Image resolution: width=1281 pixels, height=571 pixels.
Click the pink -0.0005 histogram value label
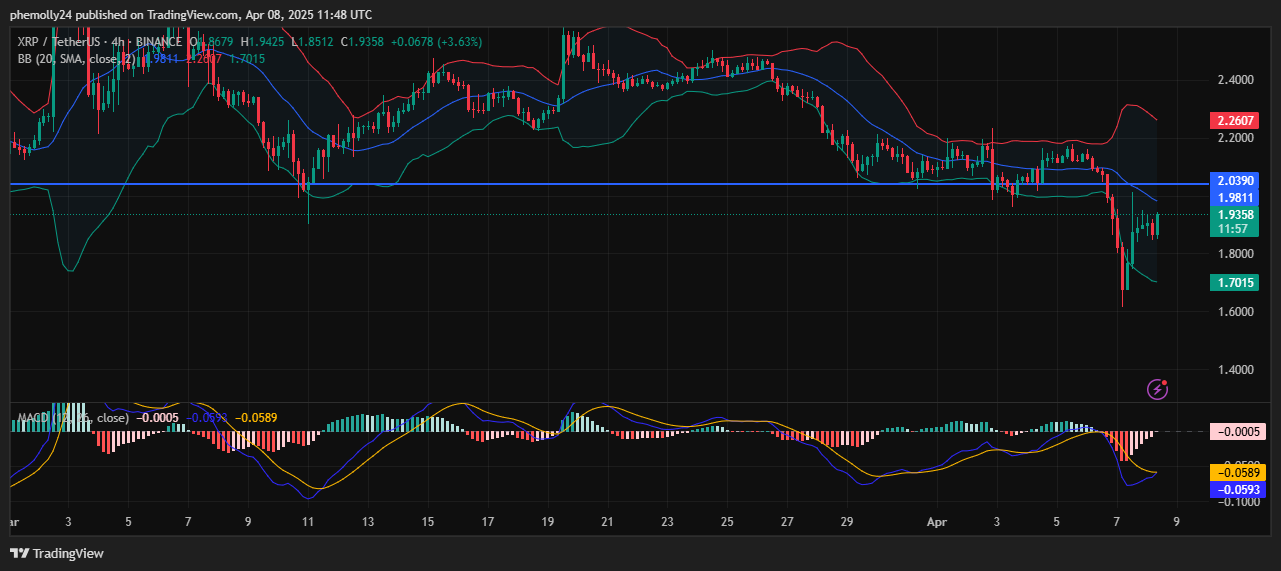1238,432
